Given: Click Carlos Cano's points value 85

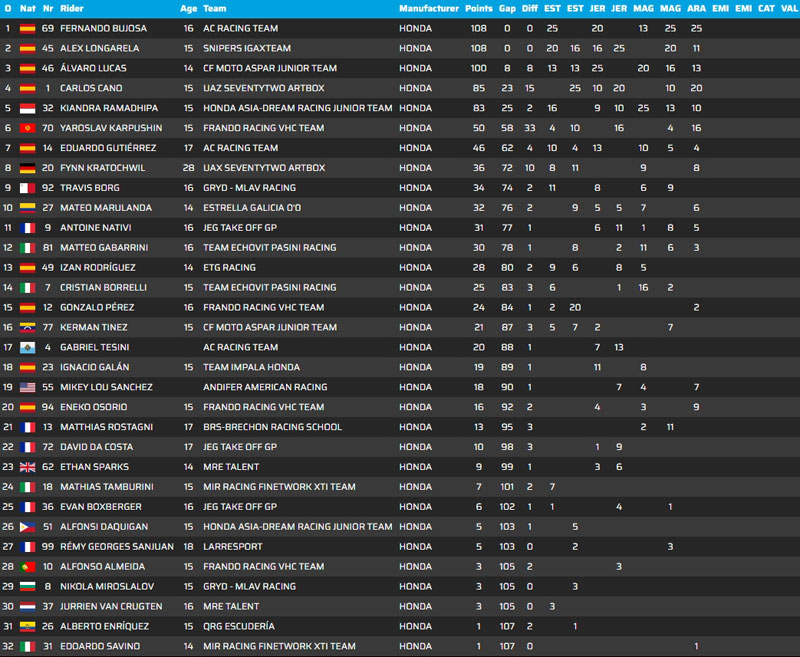Looking at the screenshot, I should tap(478, 88).
